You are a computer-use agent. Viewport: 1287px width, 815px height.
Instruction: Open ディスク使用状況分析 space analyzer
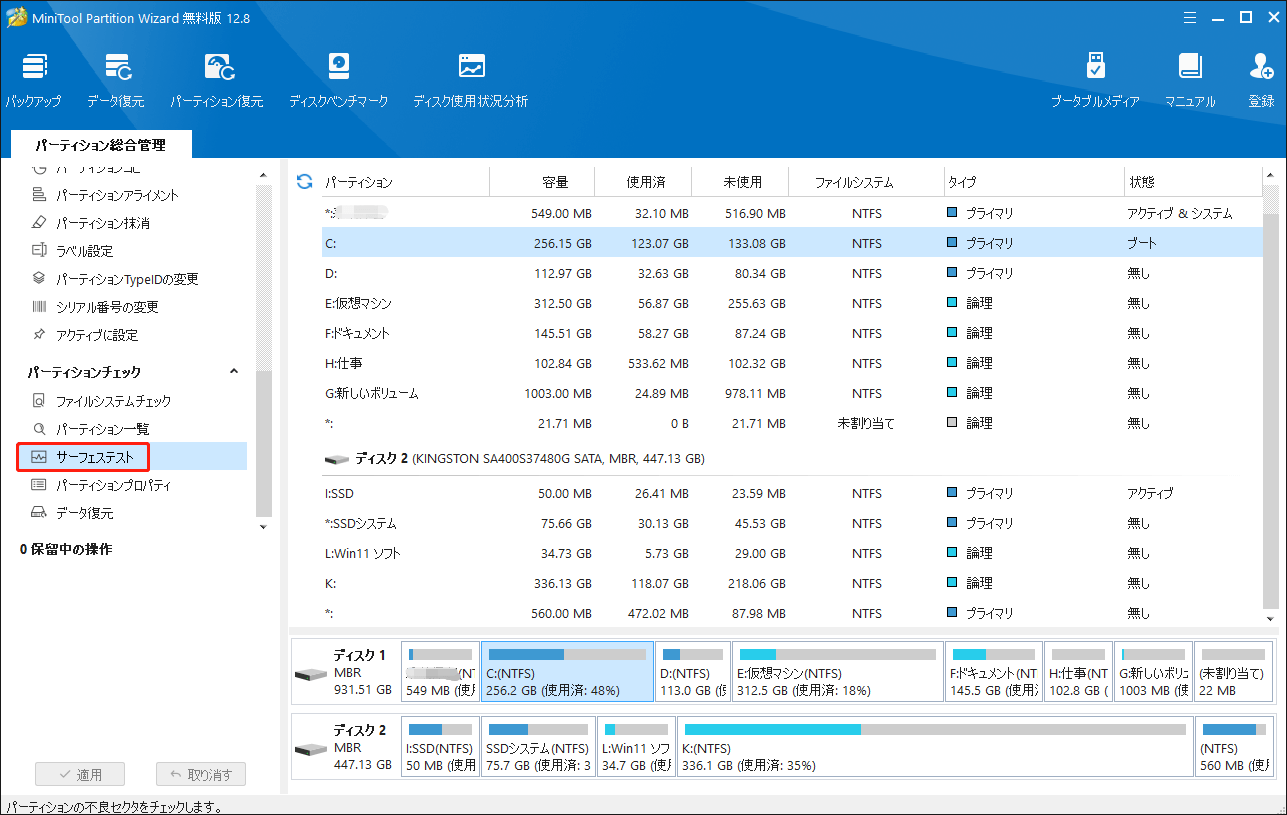pos(471,80)
